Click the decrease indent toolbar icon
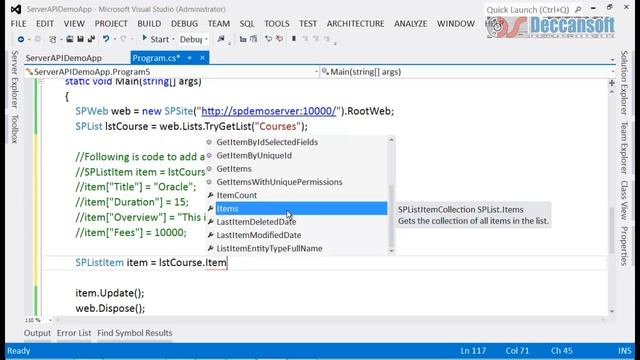The width and height of the screenshot is (640, 360). (x=243, y=39)
